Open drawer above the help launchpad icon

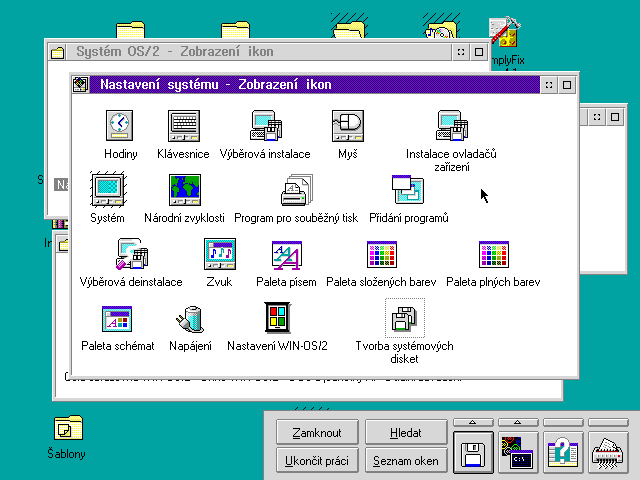562,422
